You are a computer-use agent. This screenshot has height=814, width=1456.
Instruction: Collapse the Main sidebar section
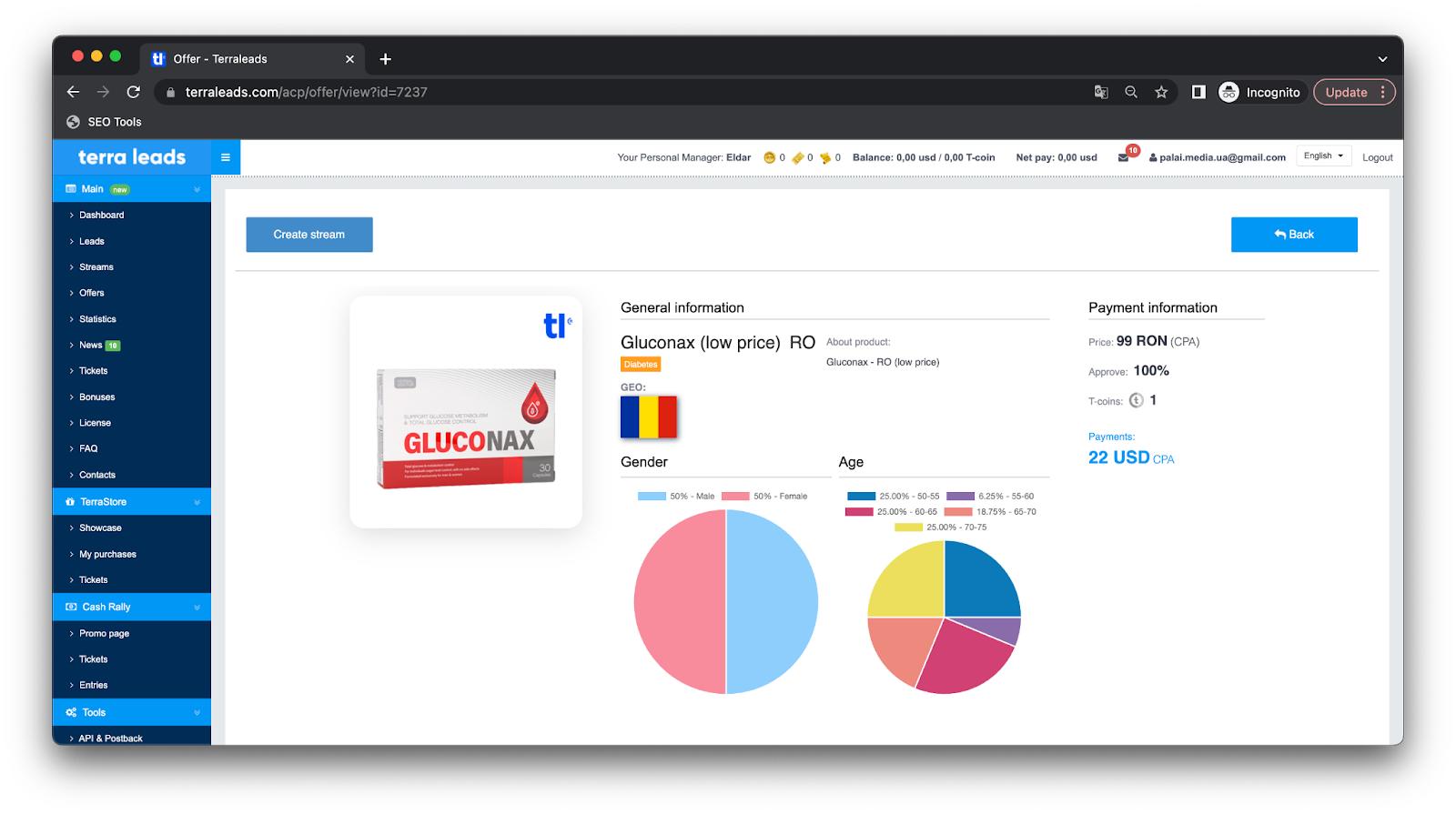pyautogui.click(x=132, y=189)
